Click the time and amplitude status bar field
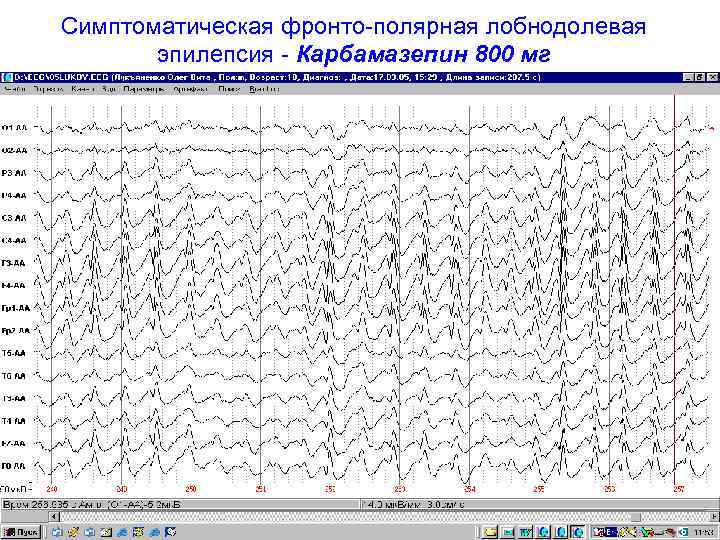 (x=180, y=505)
